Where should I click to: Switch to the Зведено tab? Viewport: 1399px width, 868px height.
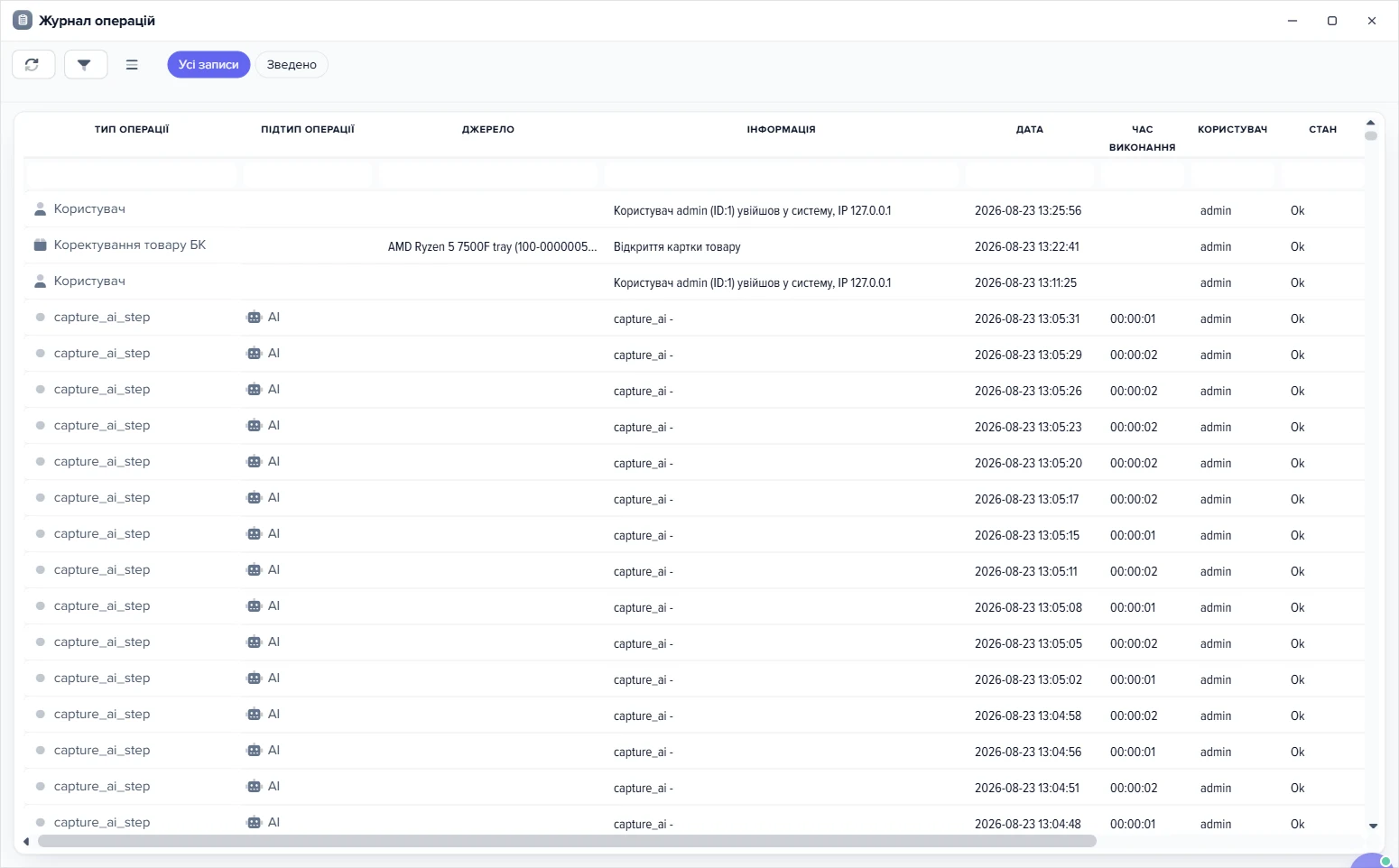pyautogui.click(x=292, y=64)
